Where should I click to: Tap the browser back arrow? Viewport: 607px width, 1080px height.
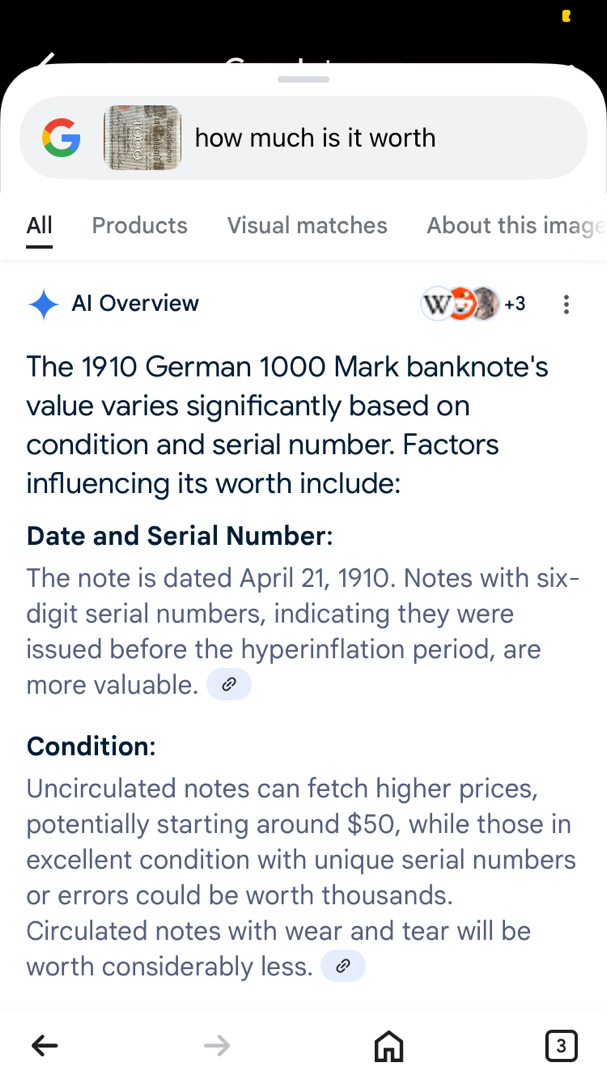pos(45,1046)
